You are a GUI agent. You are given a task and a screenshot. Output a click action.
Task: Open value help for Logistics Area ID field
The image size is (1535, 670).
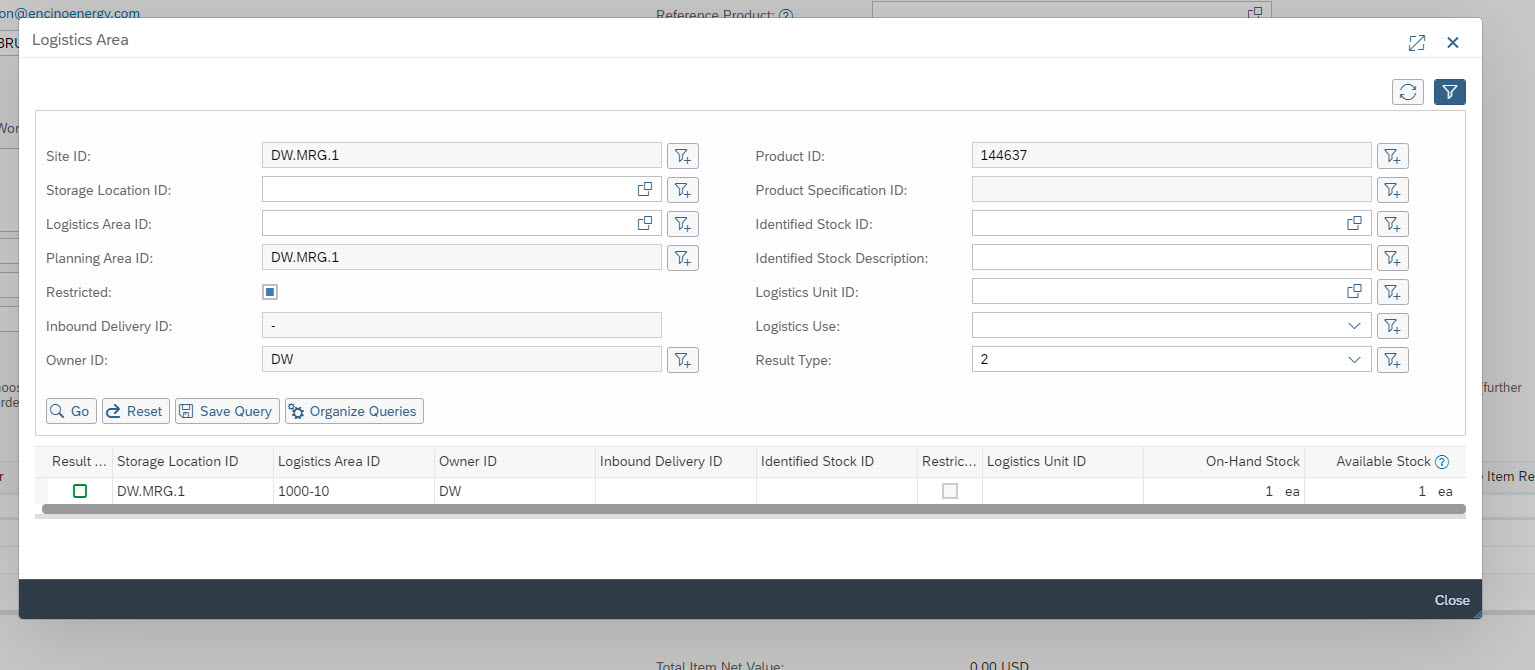coord(645,223)
